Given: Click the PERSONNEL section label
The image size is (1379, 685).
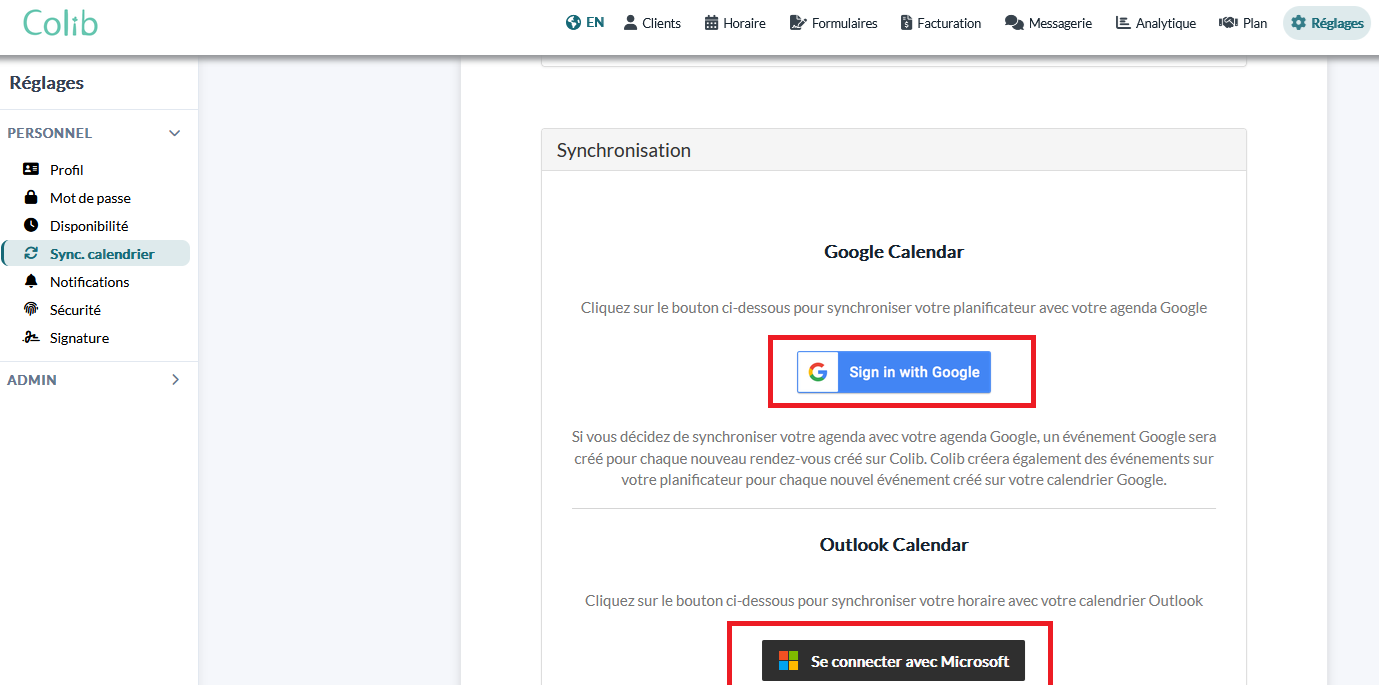Looking at the screenshot, I should (x=50, y=133).
